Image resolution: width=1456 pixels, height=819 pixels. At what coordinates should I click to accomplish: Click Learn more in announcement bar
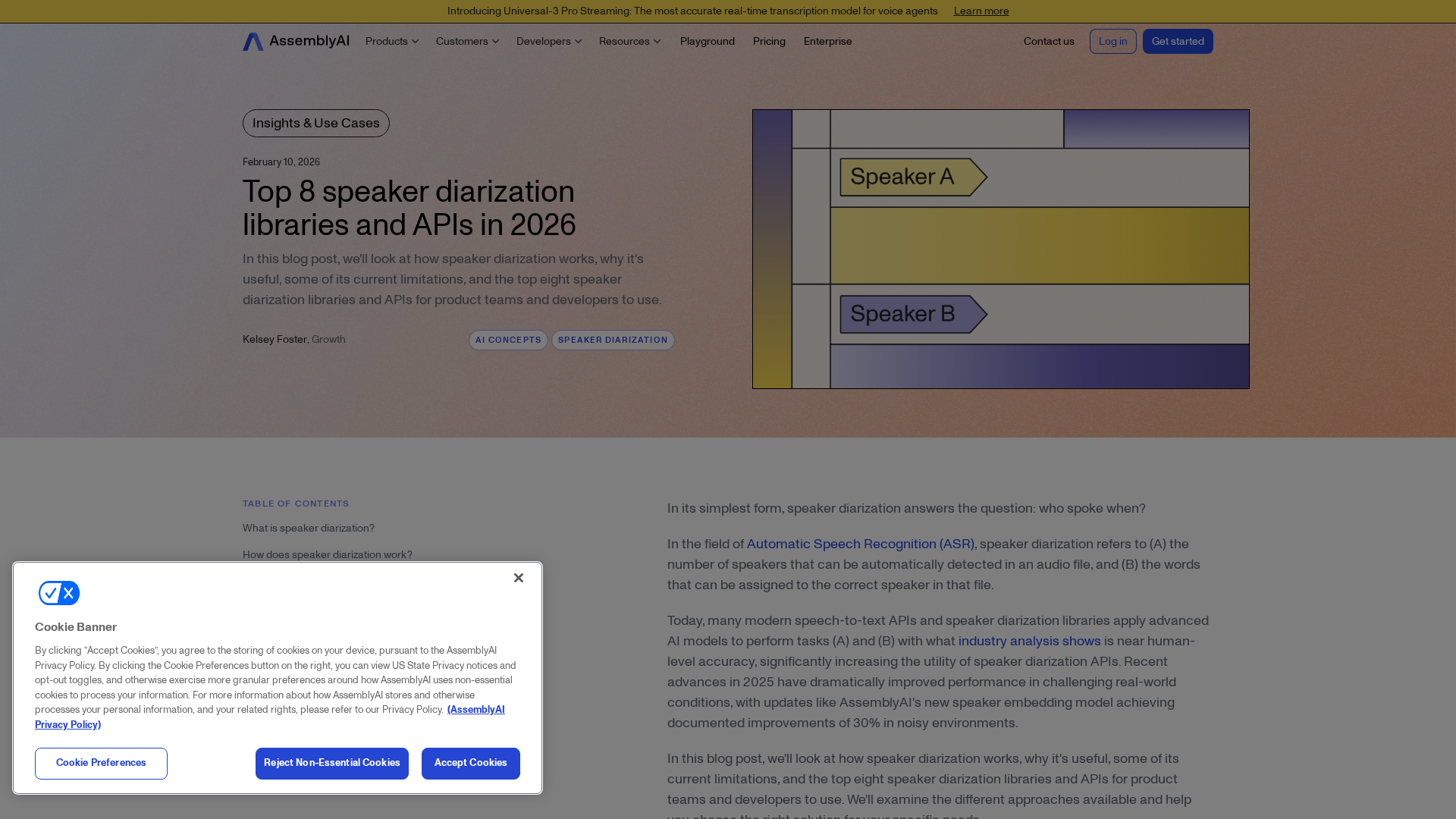pyautogui.click(x=981, y=11)
